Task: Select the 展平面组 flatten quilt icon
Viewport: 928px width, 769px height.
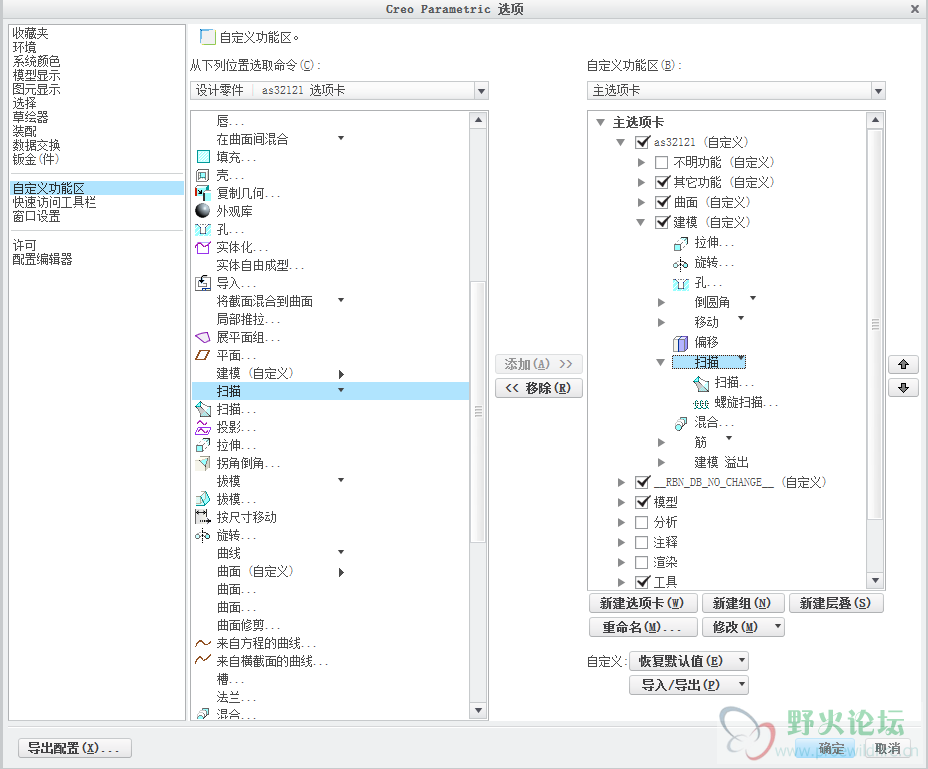Action: tap(203, 337)
